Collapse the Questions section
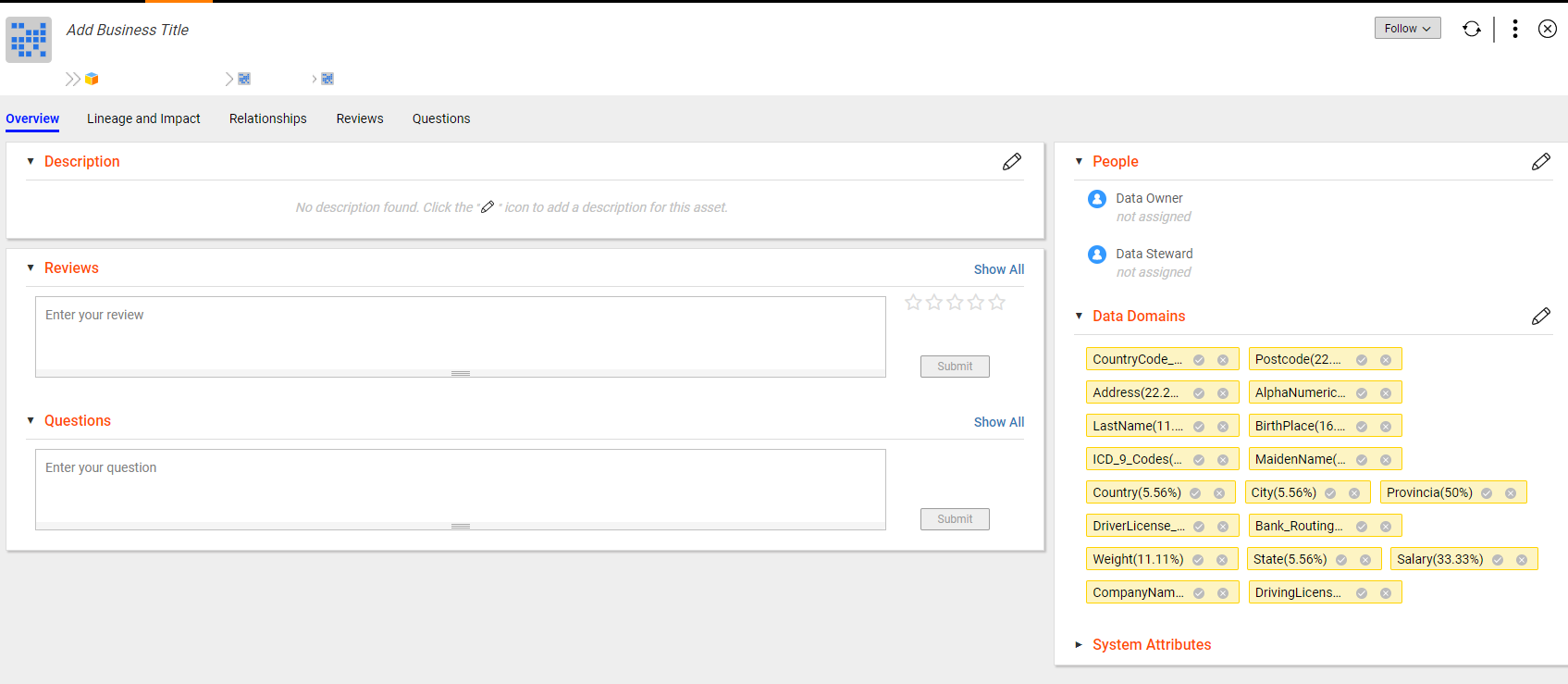Viewport: 1568px width, 684px height. point(31,421)
